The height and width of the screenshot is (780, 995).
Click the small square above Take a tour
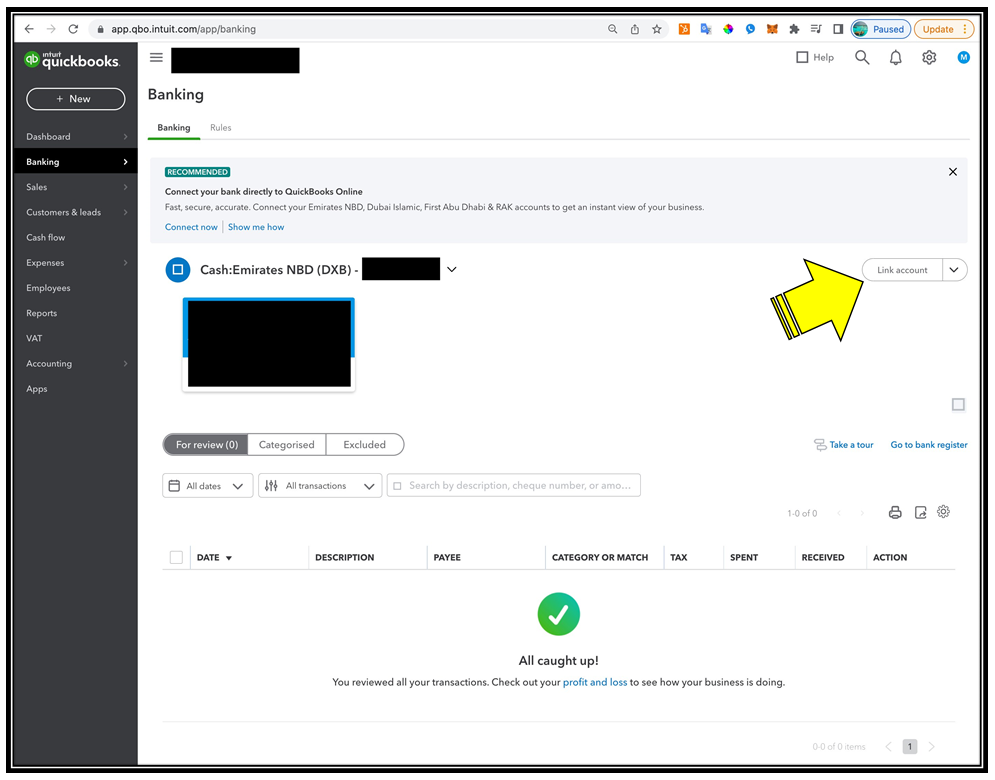[958, 405]
